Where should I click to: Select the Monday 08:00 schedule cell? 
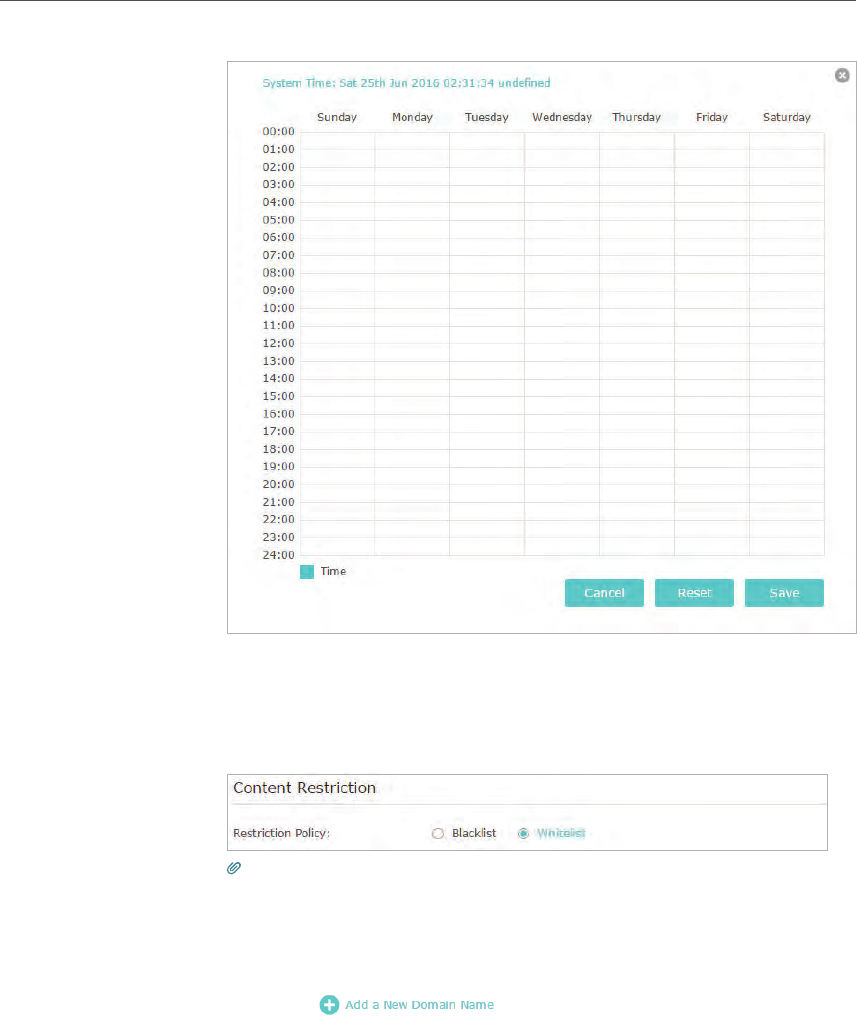[x=412, y=282]
